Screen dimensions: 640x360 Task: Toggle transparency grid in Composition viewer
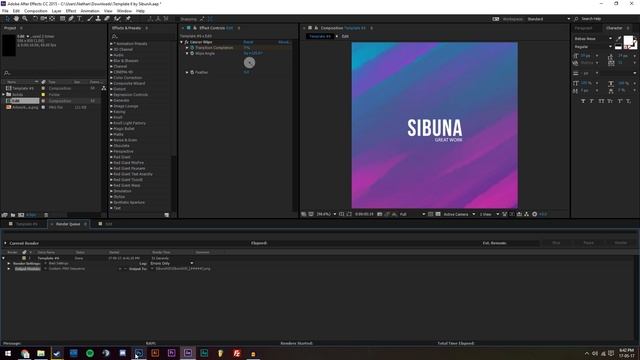(438, 214)
